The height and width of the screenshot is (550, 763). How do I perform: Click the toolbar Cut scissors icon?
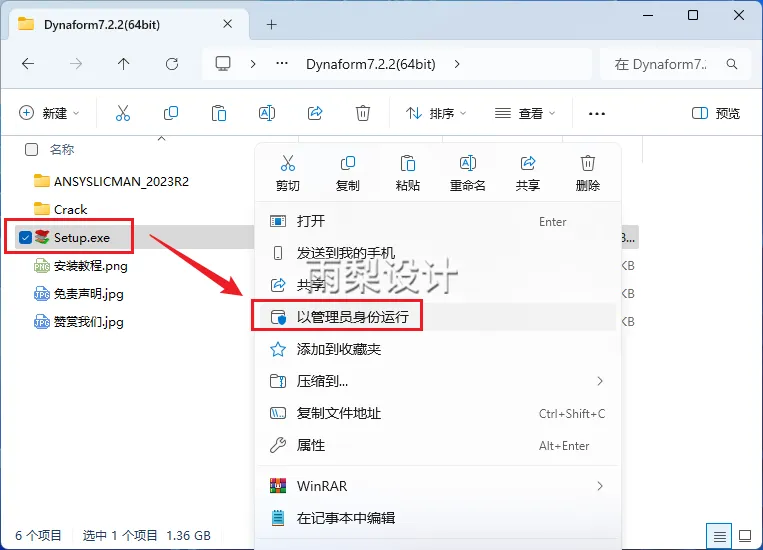click(123, 113)
